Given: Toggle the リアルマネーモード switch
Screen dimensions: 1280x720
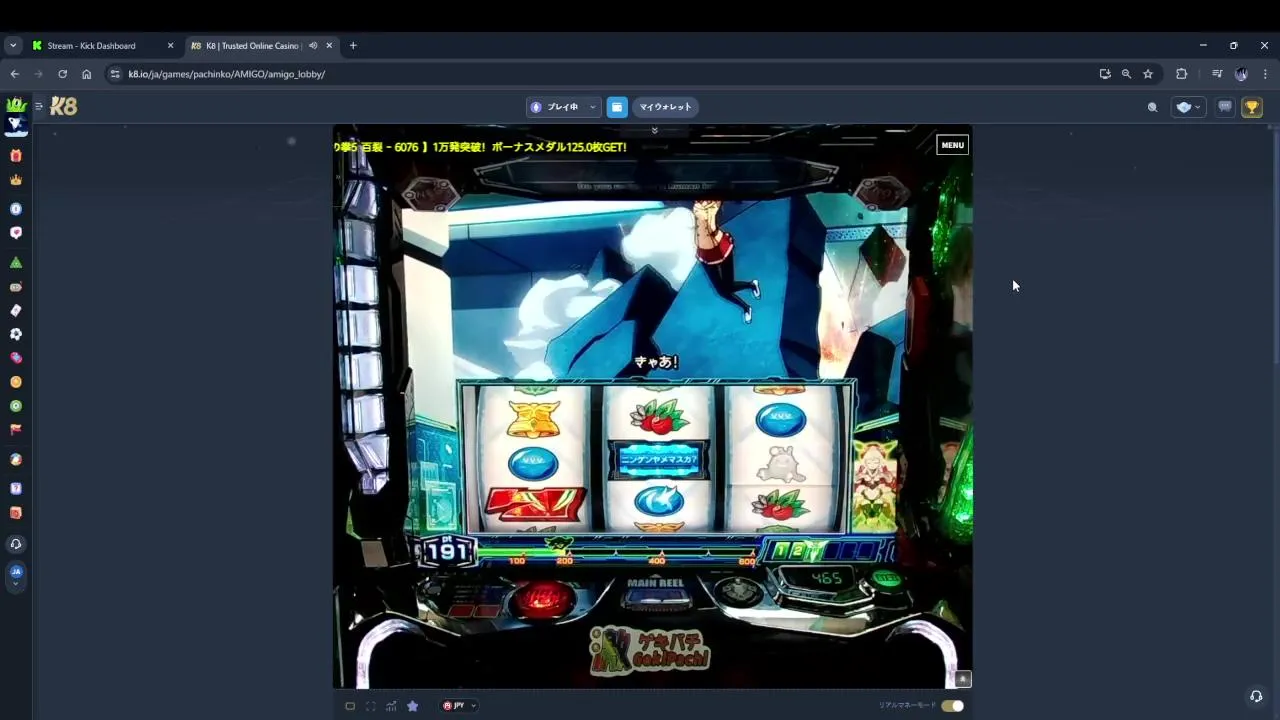Looking at the screenshot, I should pos(952,706).
